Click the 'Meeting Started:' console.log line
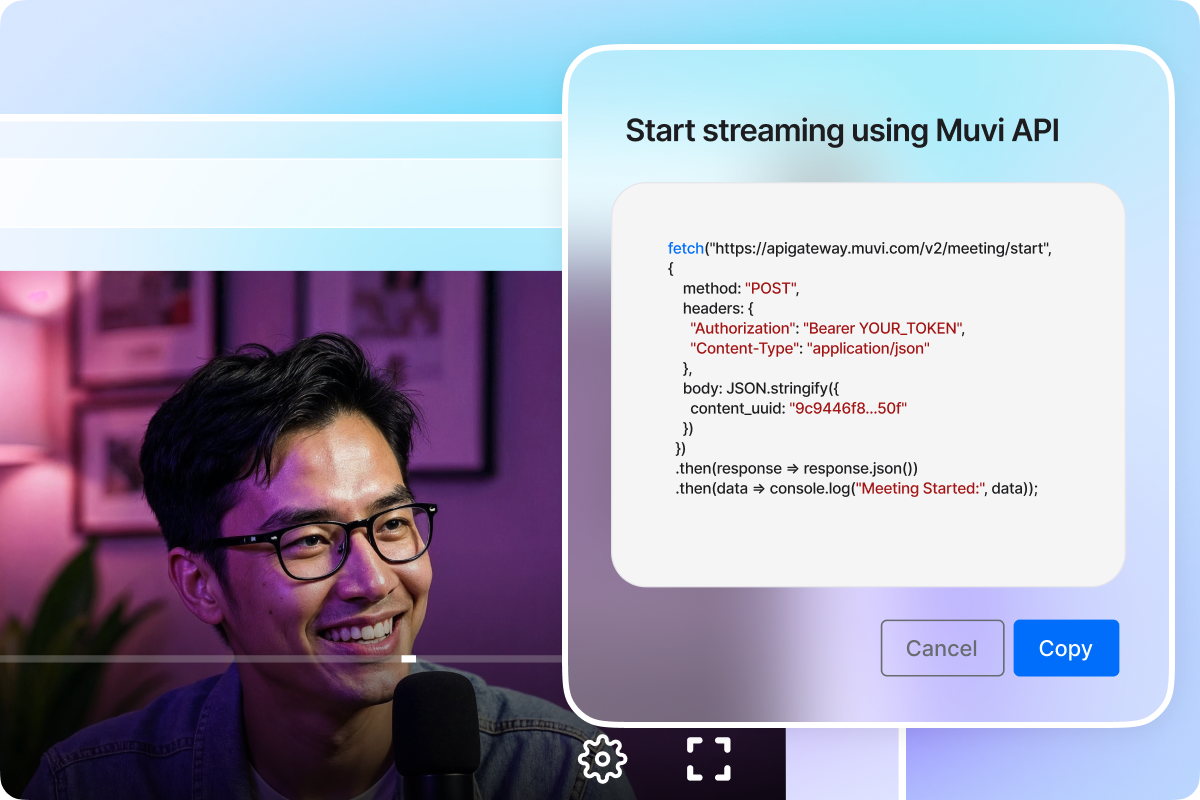The height and width of the screenshot is (800, 1200). [857, 488]
